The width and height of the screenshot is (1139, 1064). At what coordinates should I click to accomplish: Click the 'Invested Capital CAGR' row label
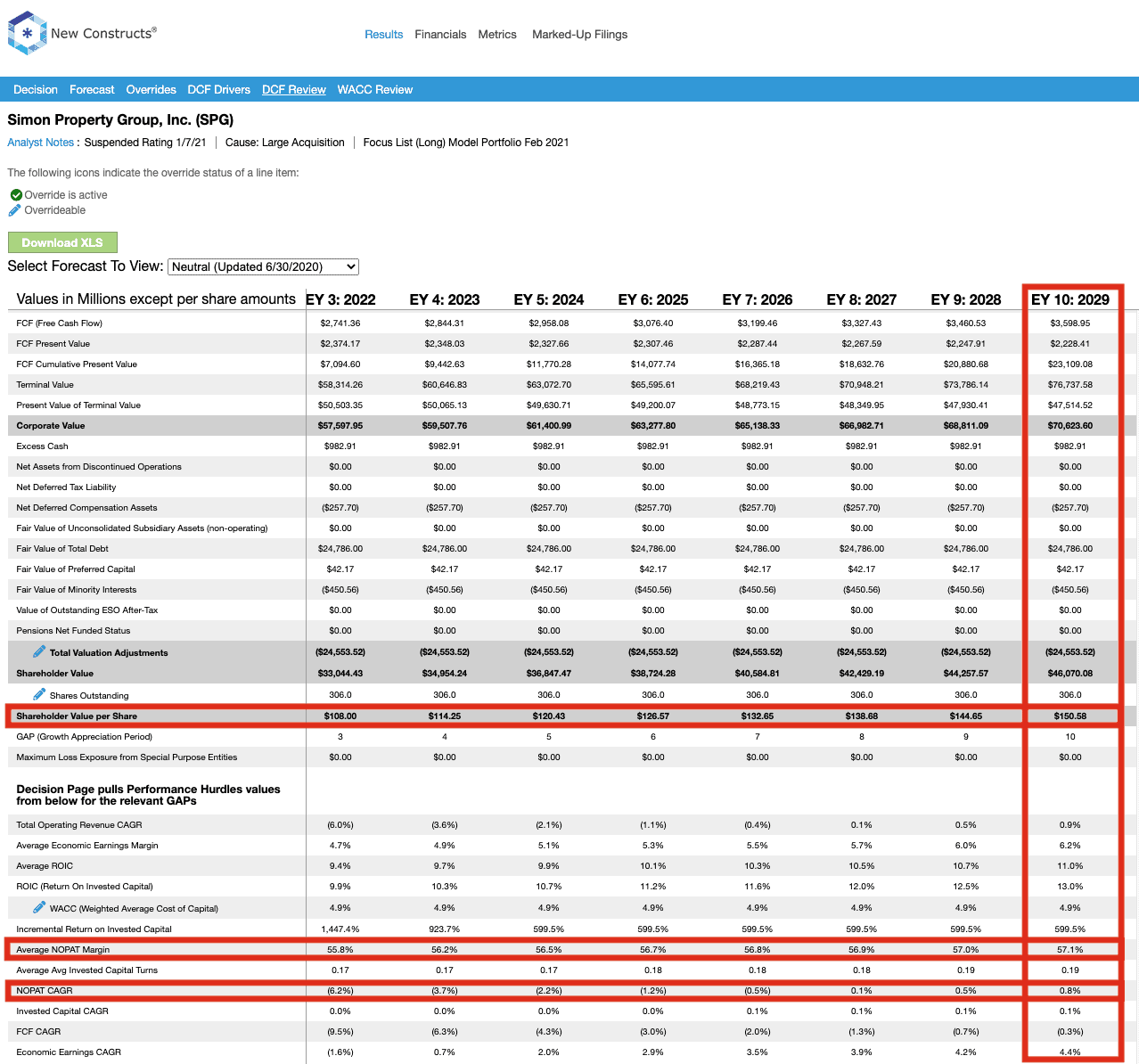62,1011
